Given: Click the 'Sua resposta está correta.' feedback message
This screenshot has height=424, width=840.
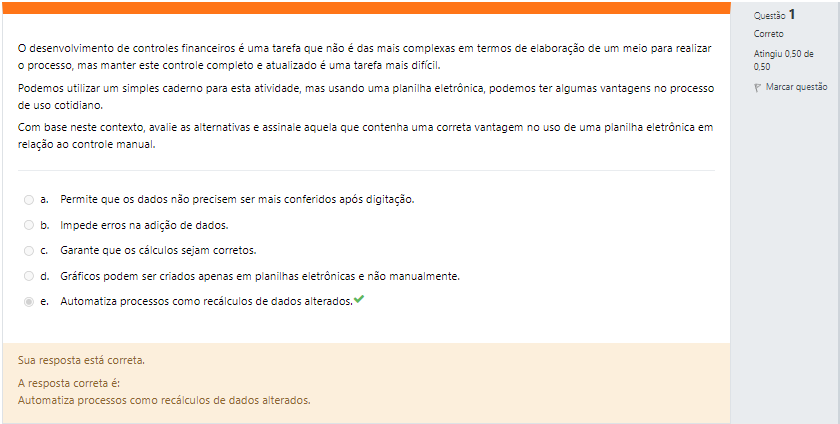Looking at the screenshot, I should click(x=81, y=360).
